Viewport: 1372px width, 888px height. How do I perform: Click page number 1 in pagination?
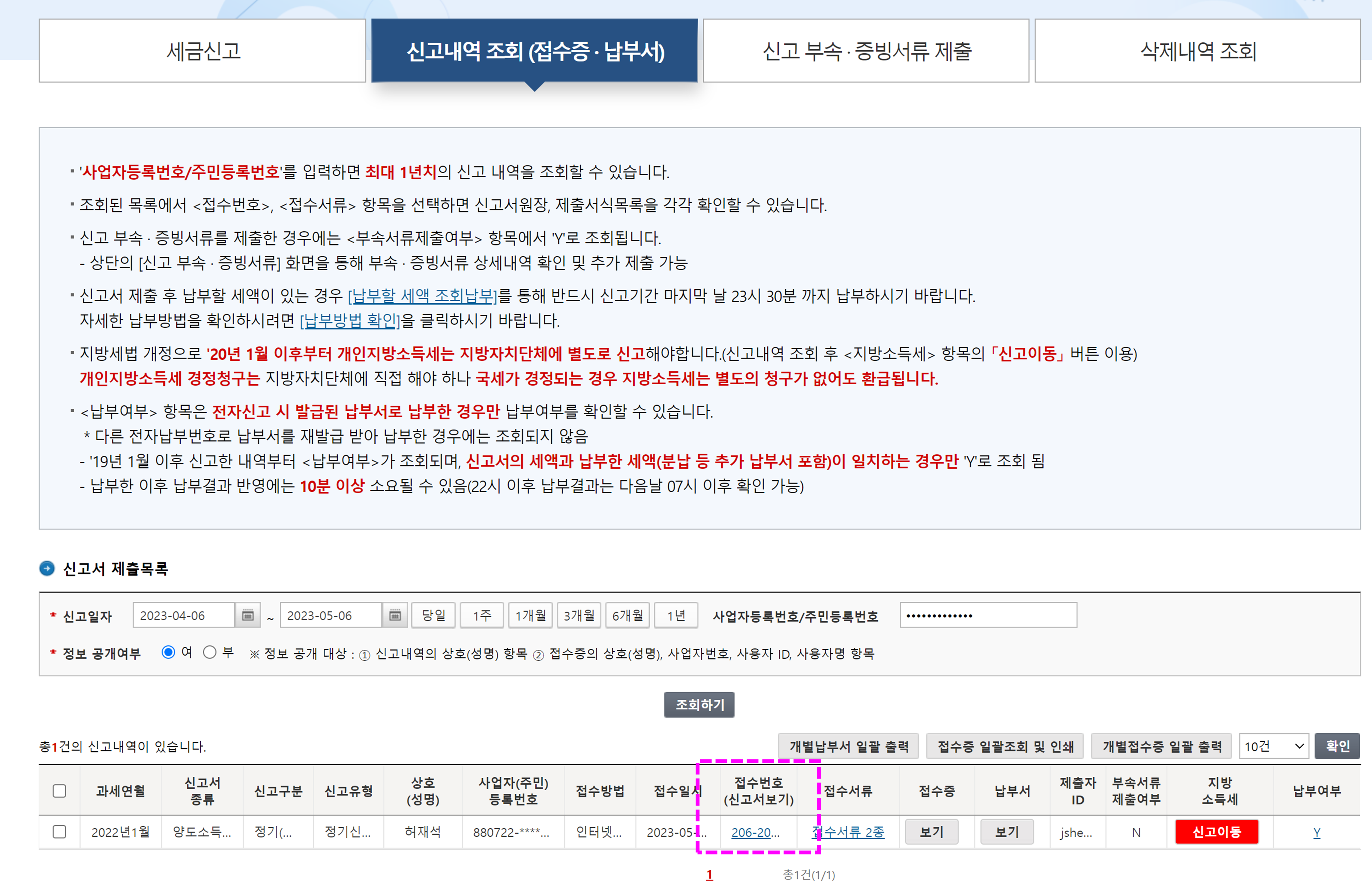point(709,875)
